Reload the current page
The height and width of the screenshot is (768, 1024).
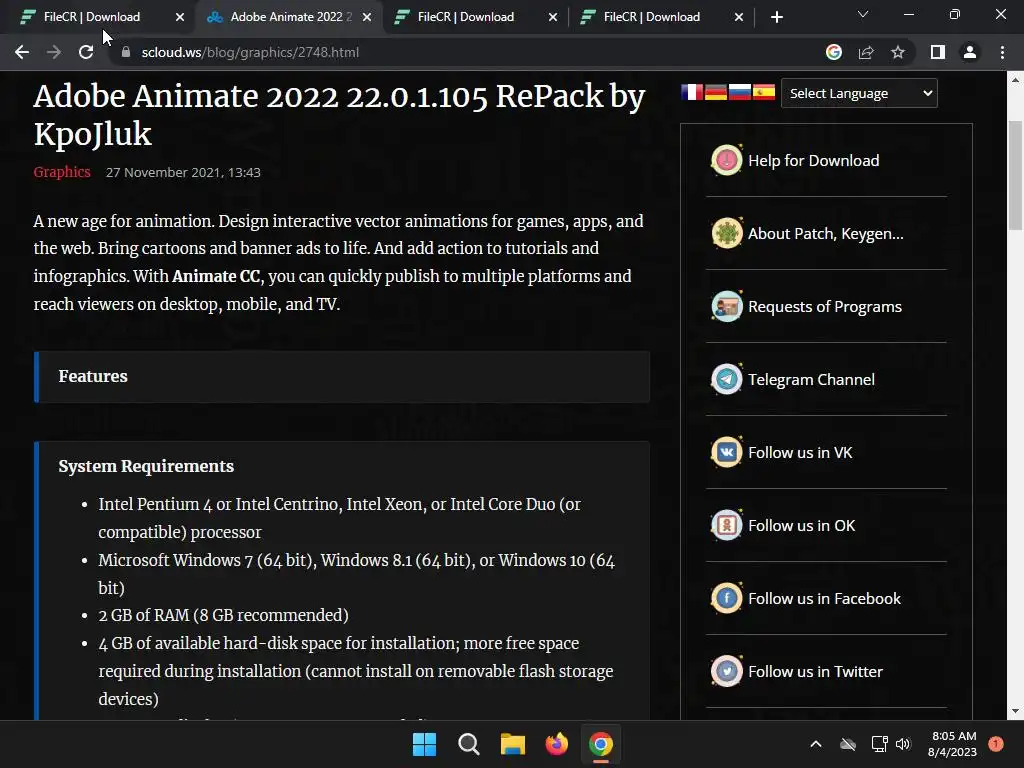[x=86, y=52]
